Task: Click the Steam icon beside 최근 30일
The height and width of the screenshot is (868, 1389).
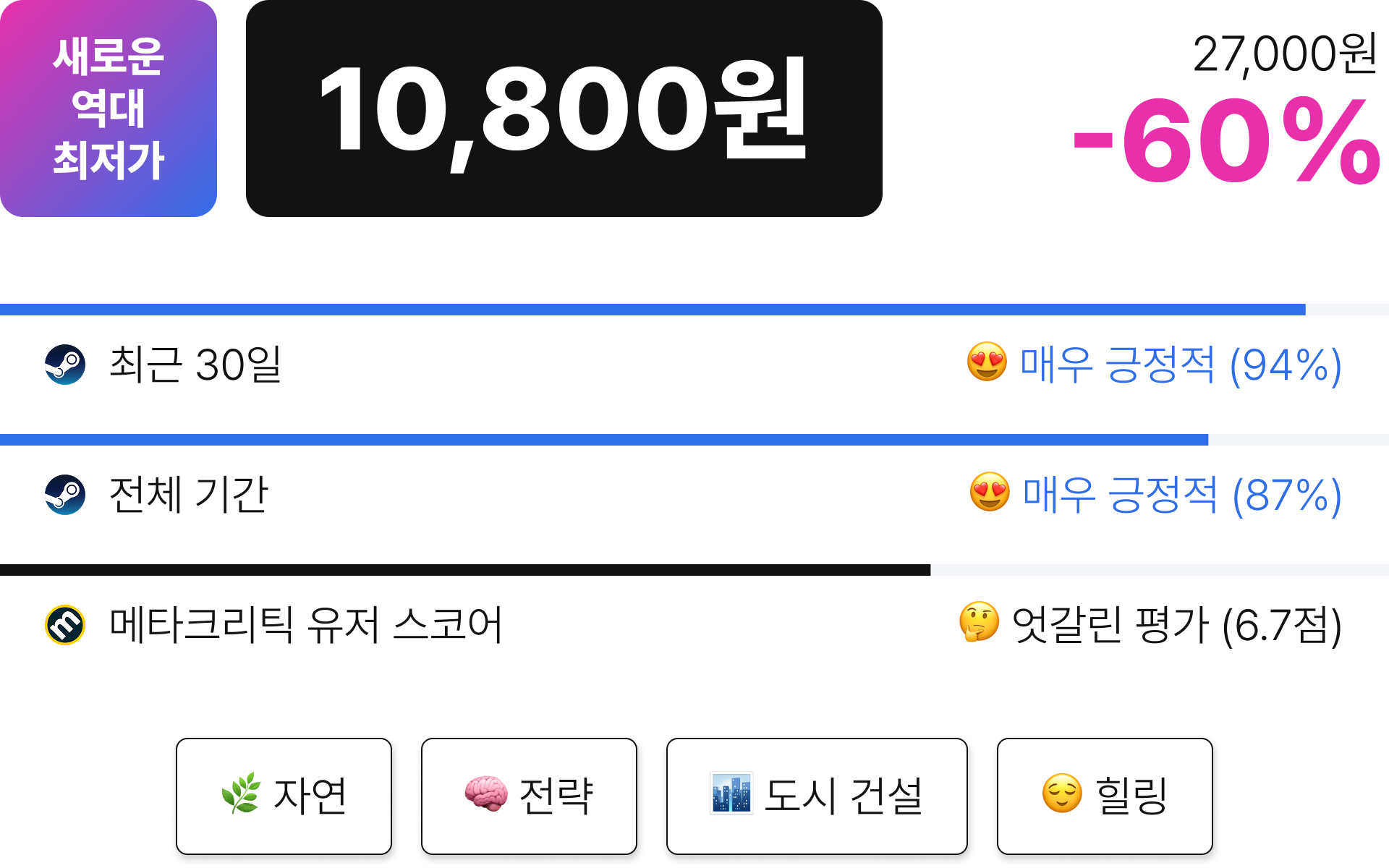Action: (x=65, y=365)
